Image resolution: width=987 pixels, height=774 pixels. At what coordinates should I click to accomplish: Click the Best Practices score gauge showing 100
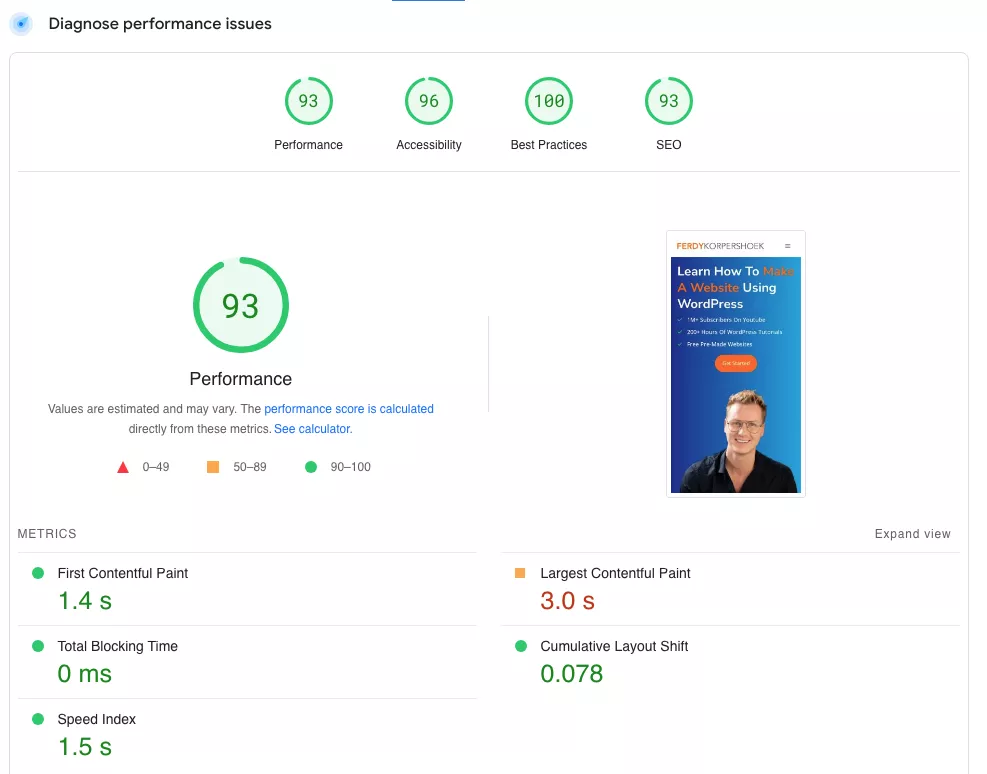click(548, 100)
